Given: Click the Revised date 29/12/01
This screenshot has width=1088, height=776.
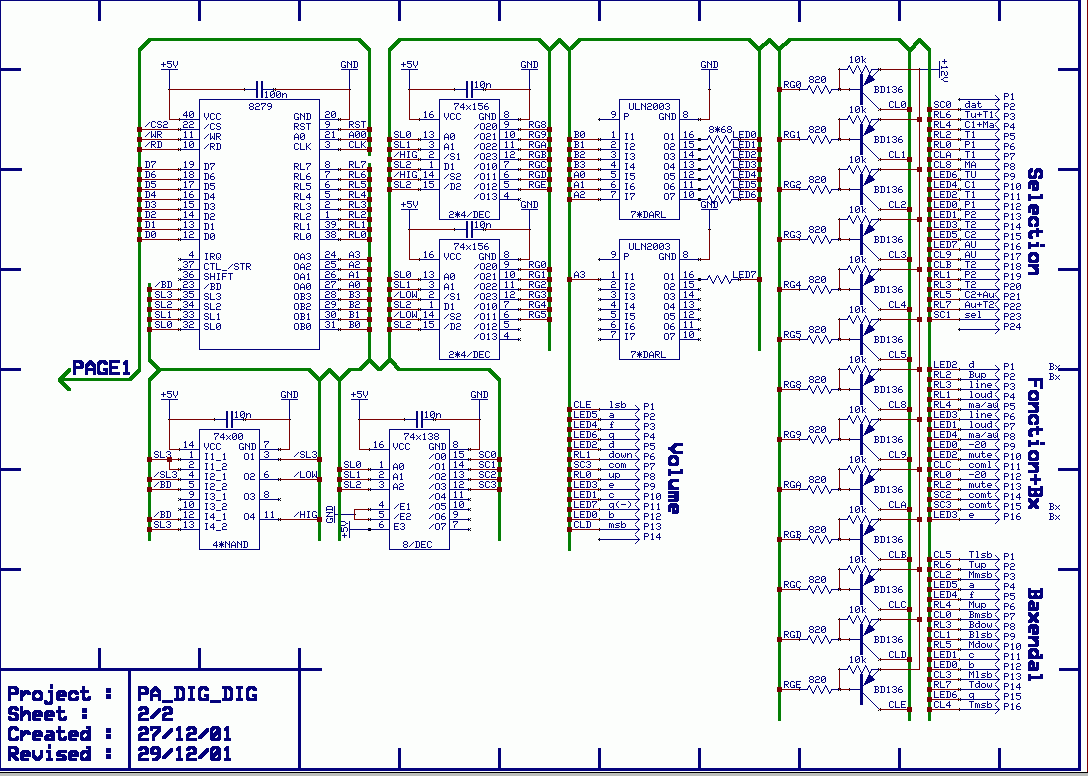Looking at the screenshot, I should [184, 754].
